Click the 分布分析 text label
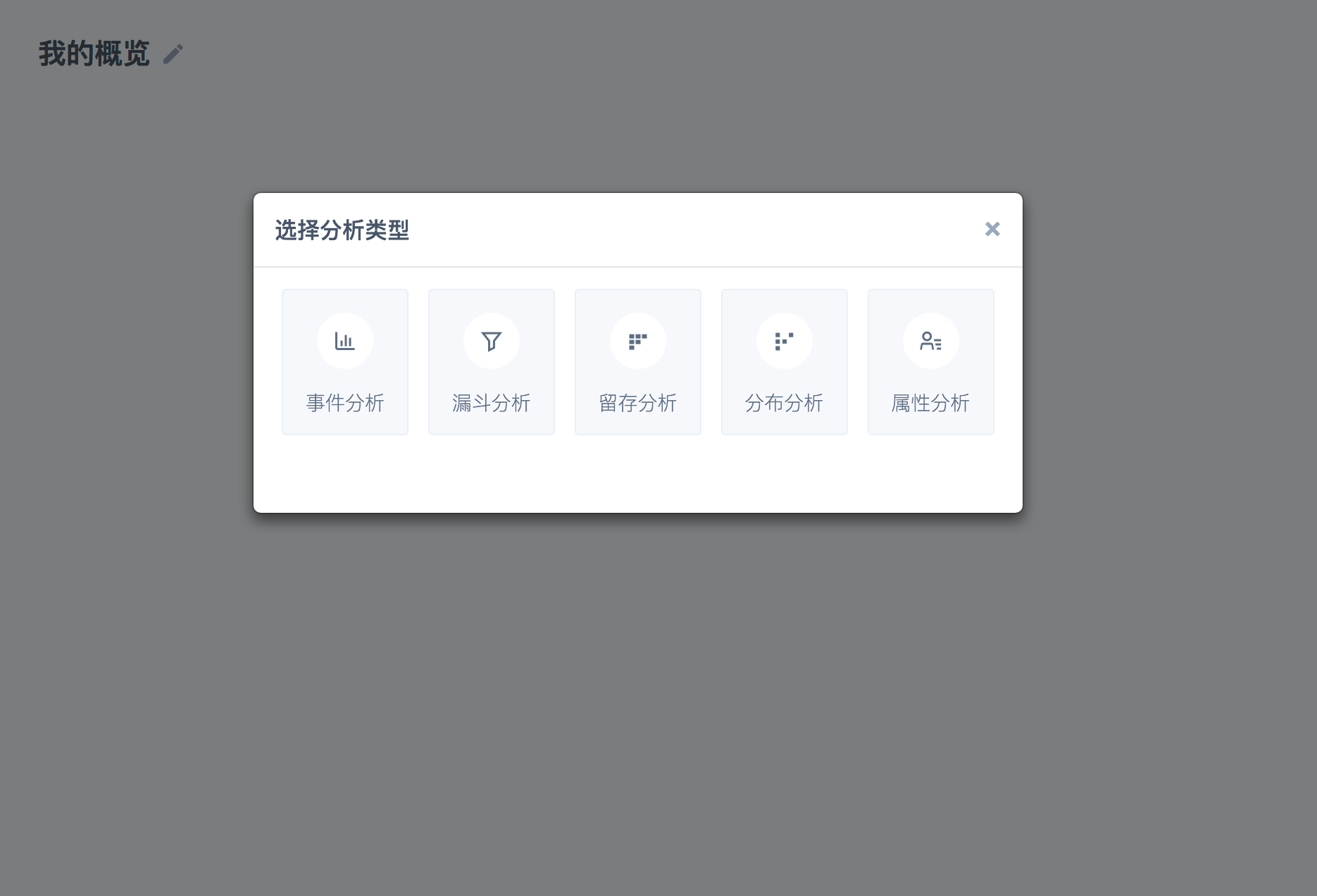Screen dimensions: 1317x896 click(x=785, y=403)
